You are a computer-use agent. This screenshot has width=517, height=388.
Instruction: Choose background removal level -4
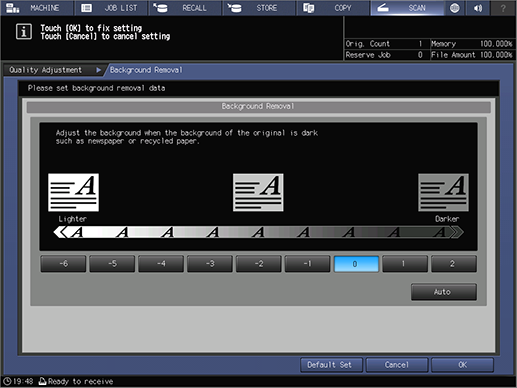tap(161, 264)
